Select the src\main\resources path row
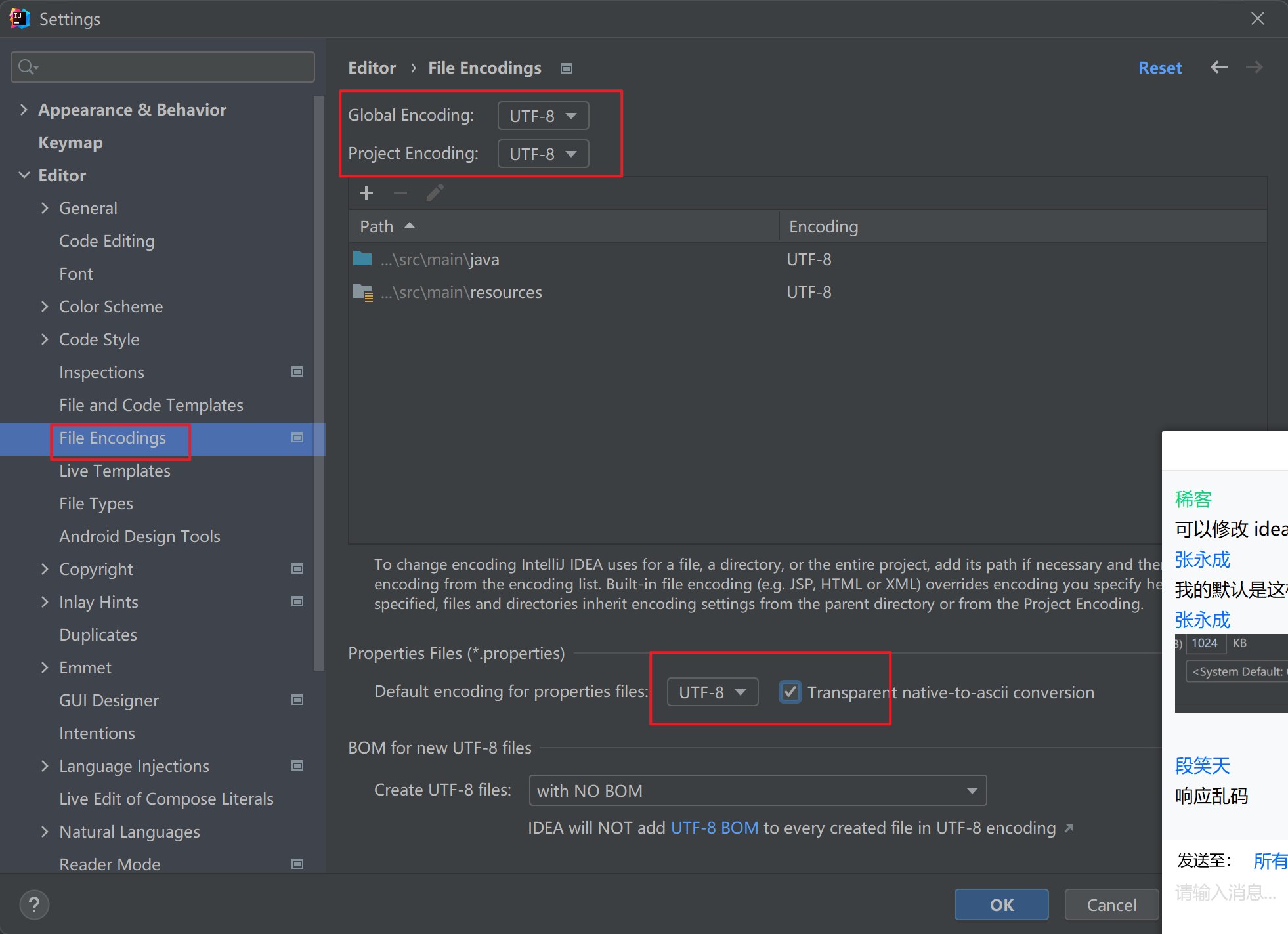1288x934 pixels. click(x=807, y=292)
